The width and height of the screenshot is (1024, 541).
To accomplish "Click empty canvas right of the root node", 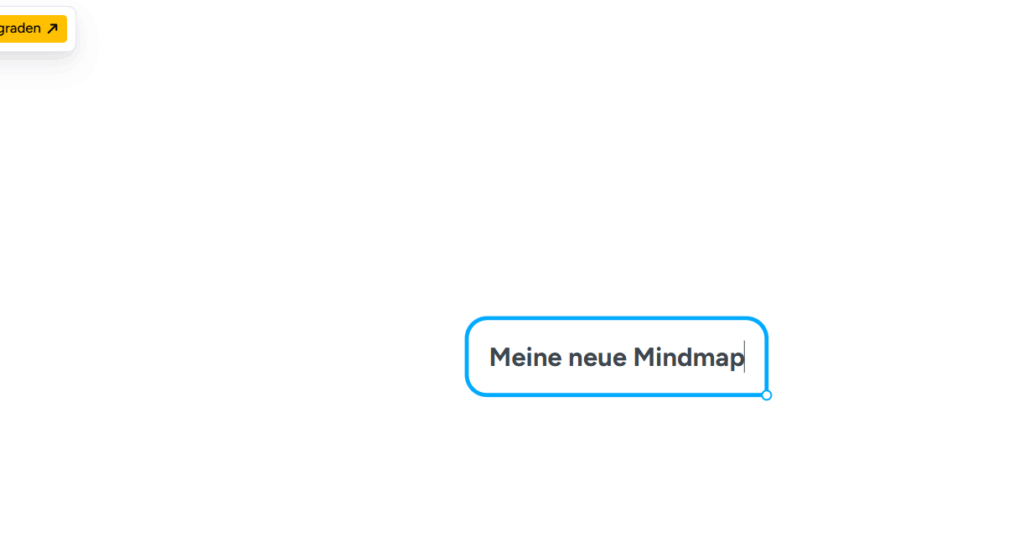I will pos(895,357).
